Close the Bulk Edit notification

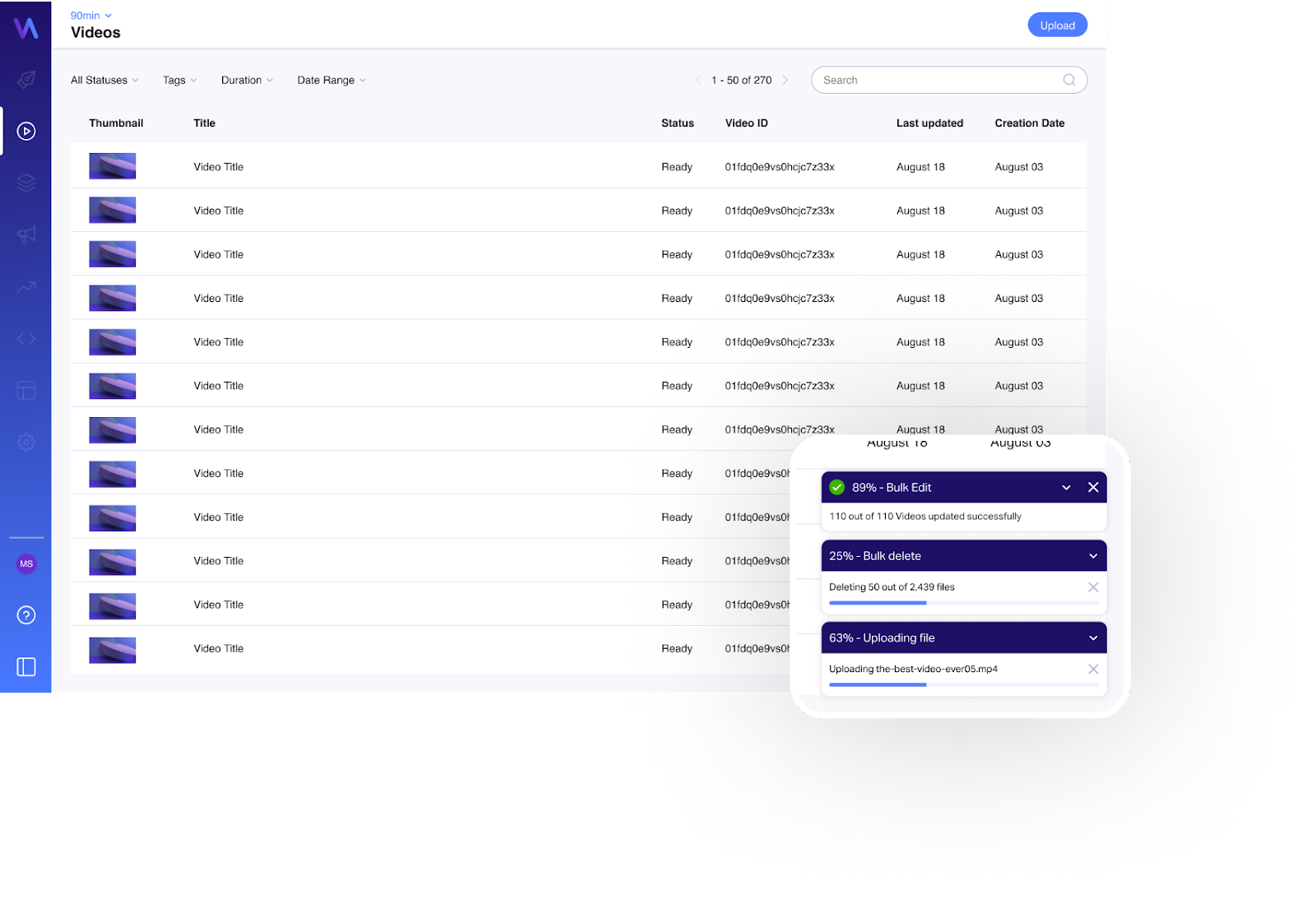pos(1093,487)
